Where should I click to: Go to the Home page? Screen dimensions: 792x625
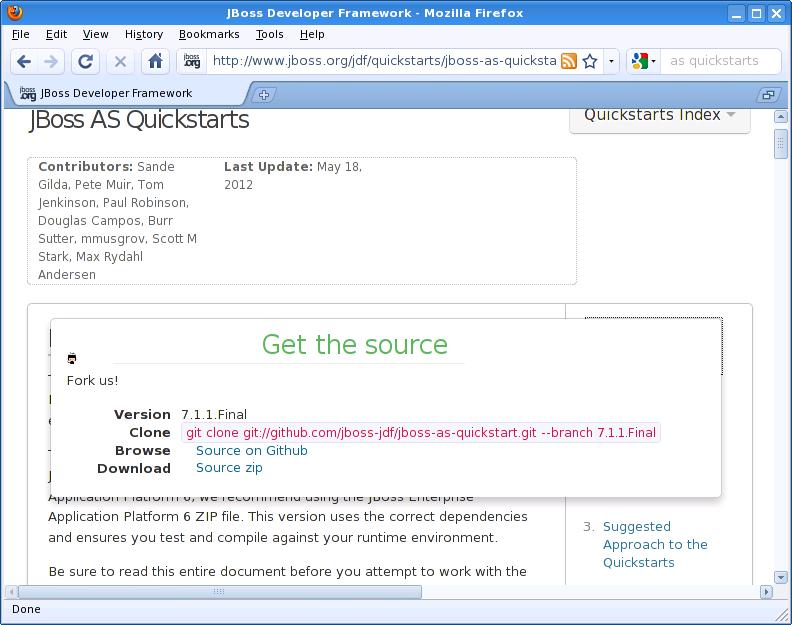[155, 62]
